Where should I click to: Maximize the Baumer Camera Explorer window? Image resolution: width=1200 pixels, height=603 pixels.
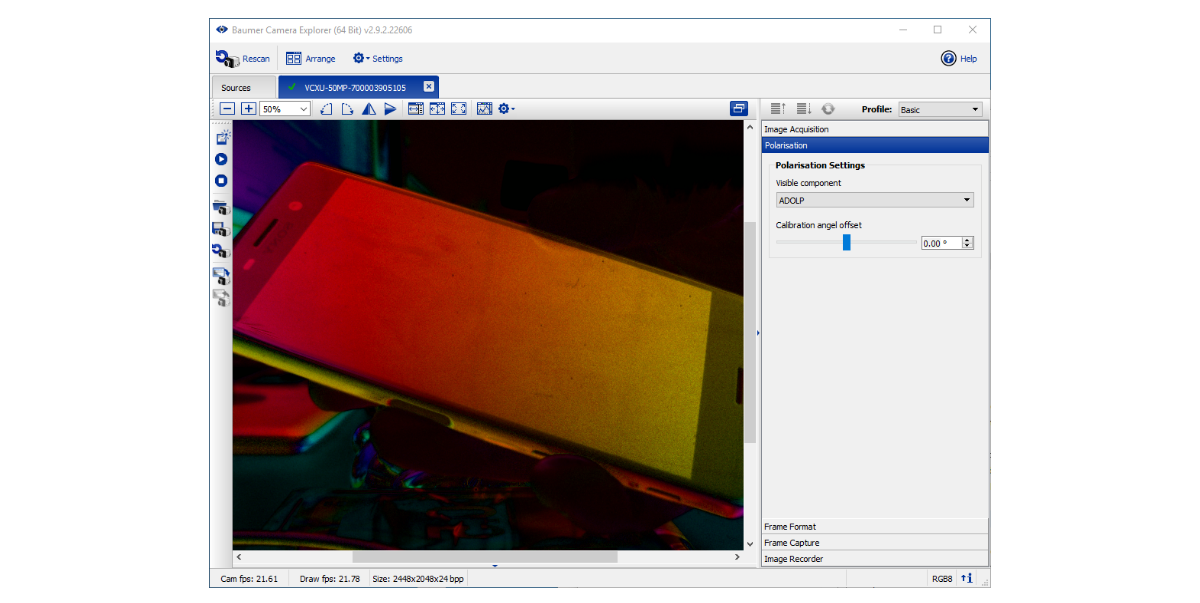tap(937, 30)
